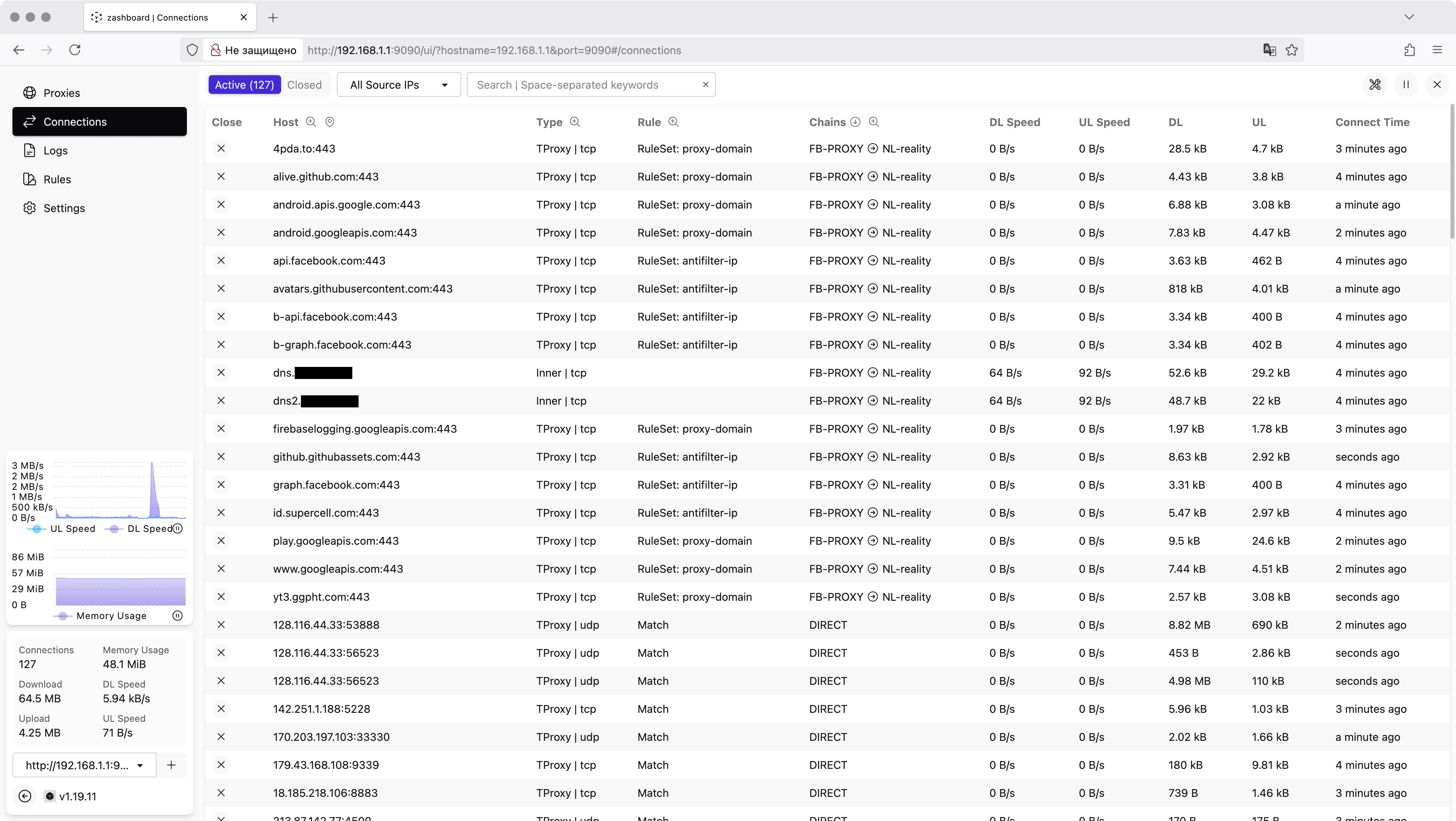
Task: Pause the speed chart
Action: pyautogui.click(x=178, y=528)
